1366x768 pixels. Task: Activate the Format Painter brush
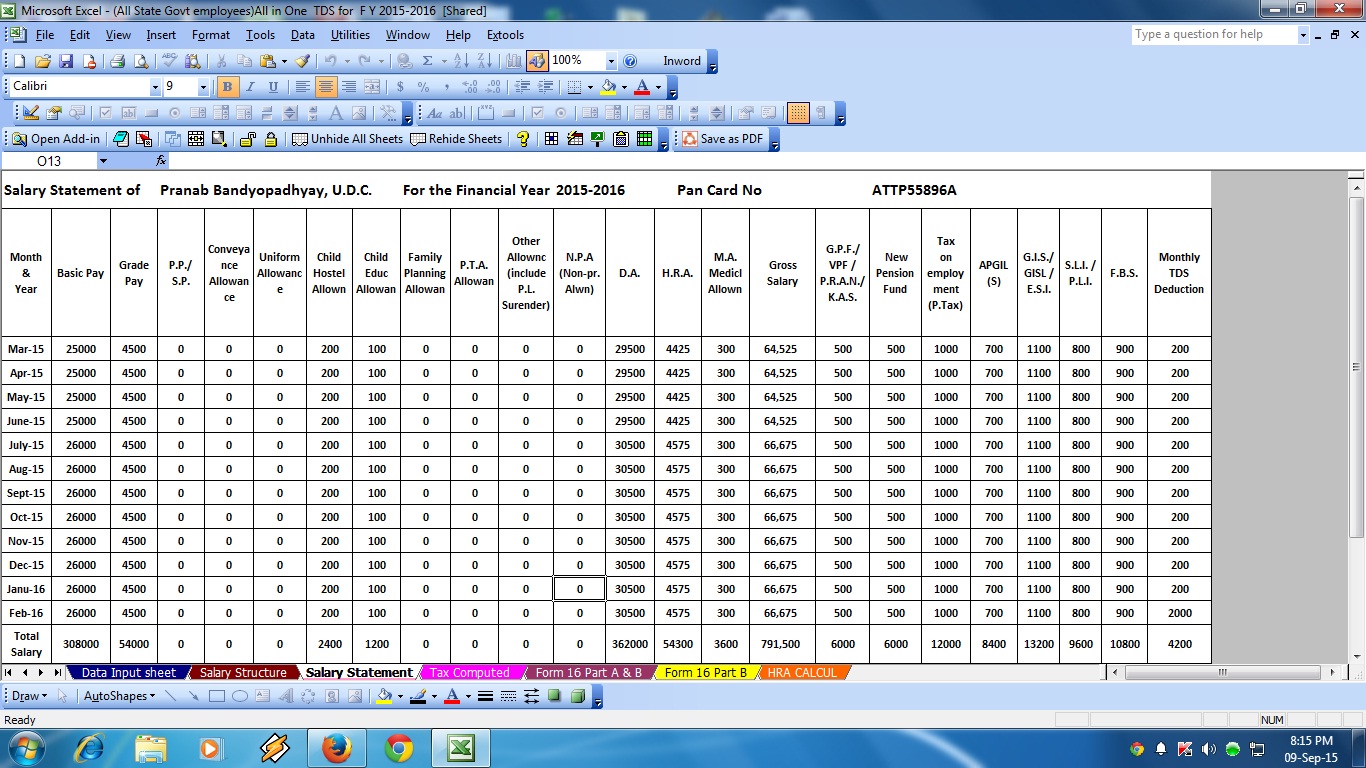coord(303,61)
